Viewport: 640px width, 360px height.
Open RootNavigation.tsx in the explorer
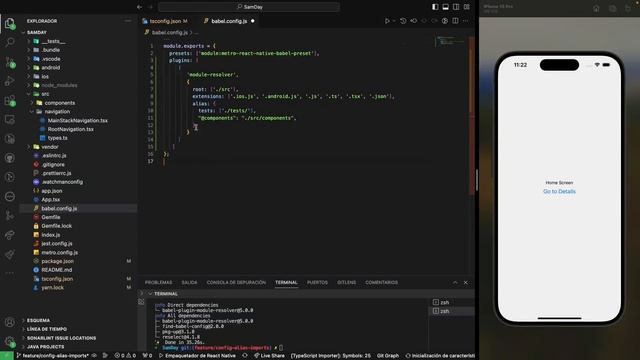pos(70,129)
